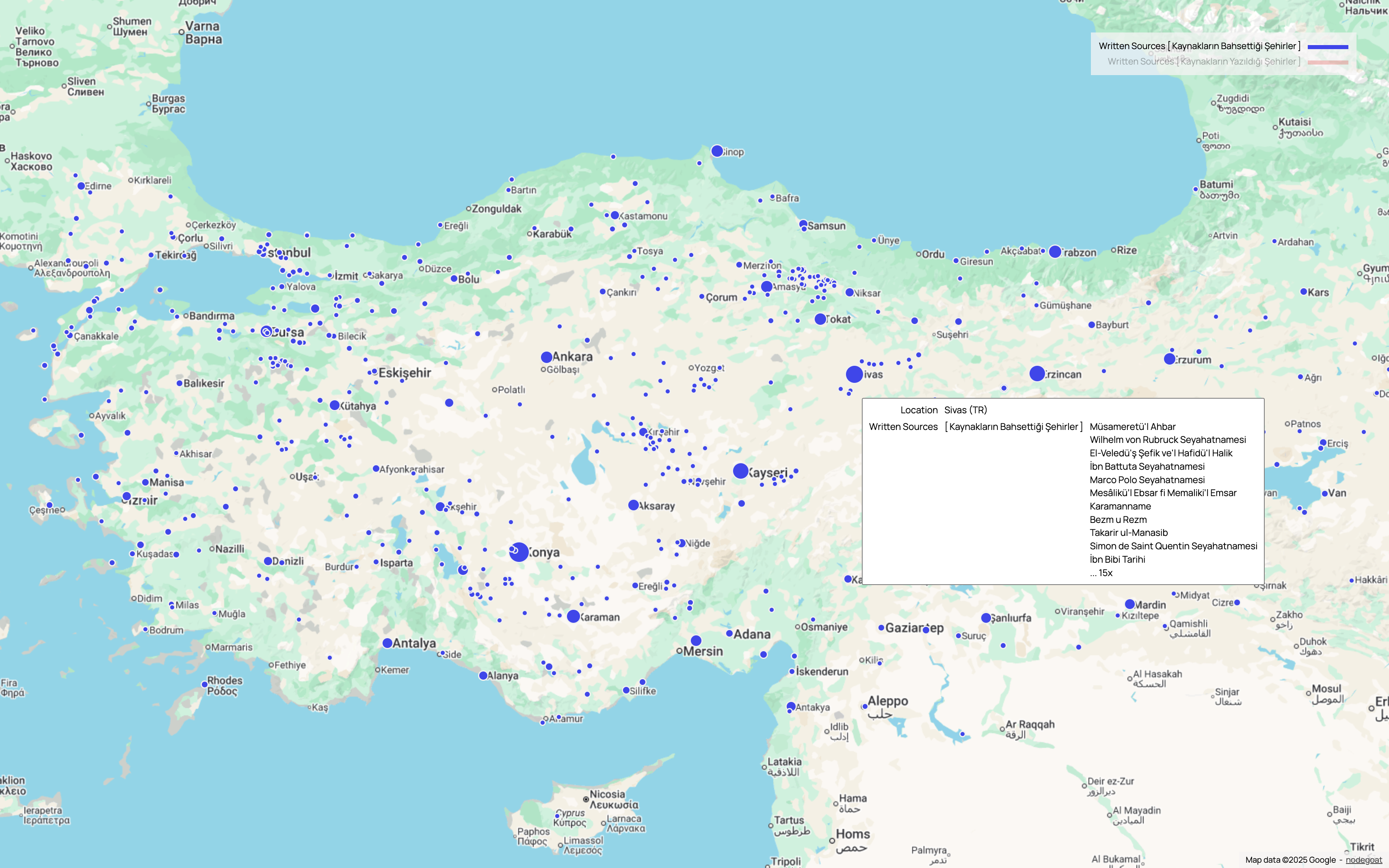Expand the 15x hidden sources list
The height and width of the screenshot is (868, 1389).
pyautogui.click(x=1101, y=572)
